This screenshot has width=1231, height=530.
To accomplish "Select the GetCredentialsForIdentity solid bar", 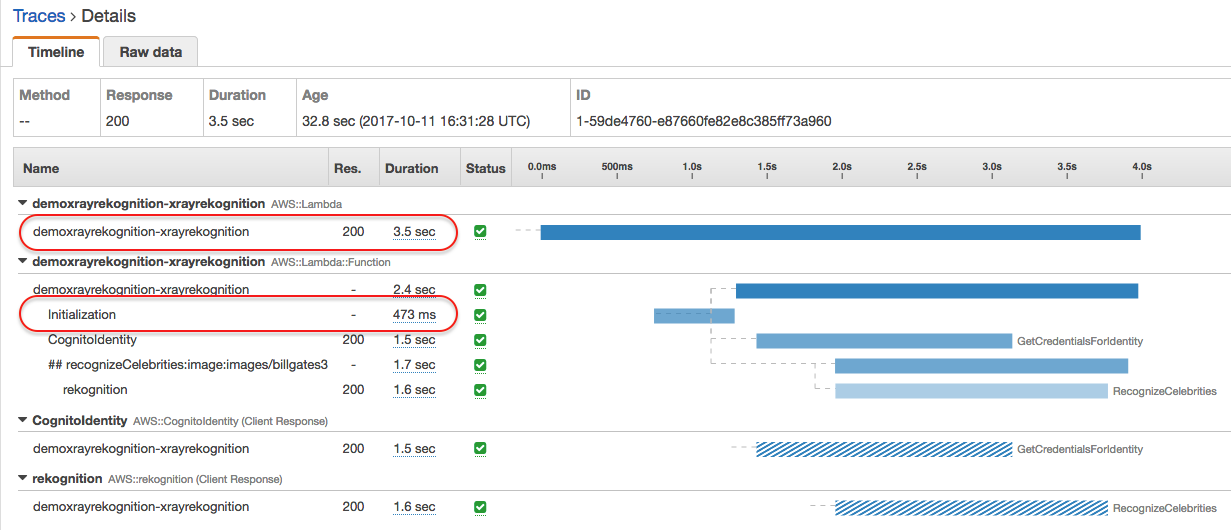I will [884, 341].
